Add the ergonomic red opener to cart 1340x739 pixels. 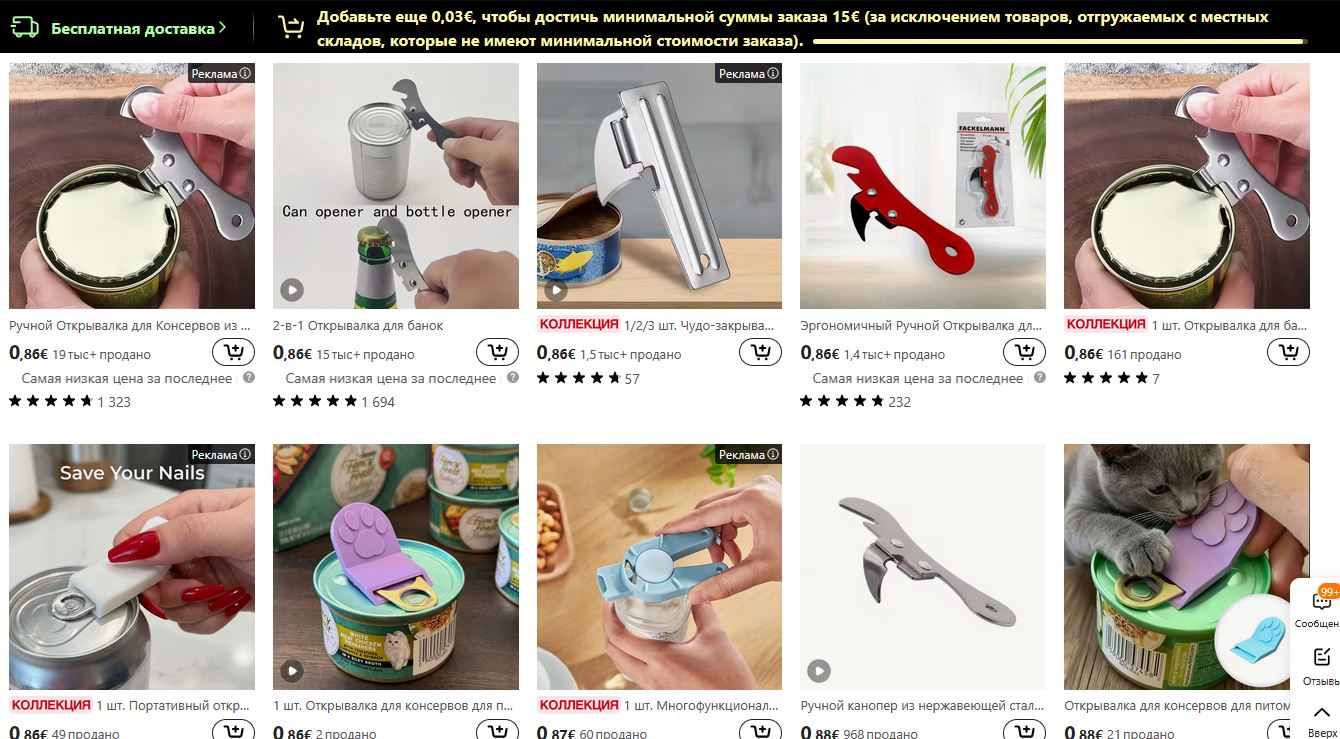point(1024,352)
